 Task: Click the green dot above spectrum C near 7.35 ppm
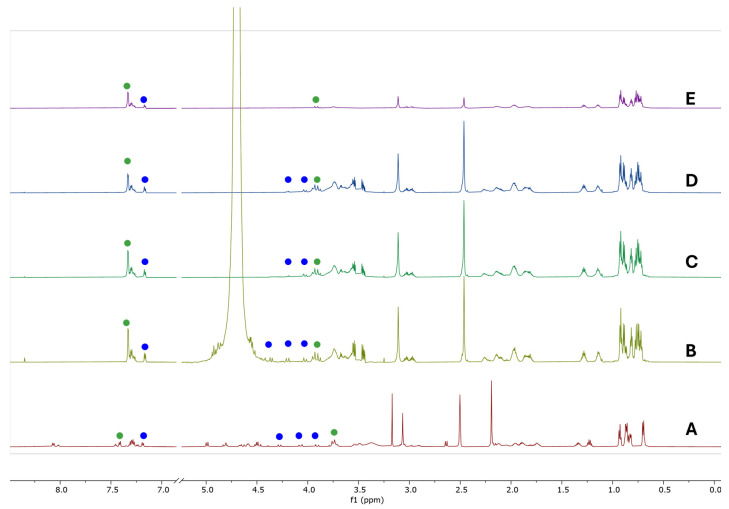127,243
